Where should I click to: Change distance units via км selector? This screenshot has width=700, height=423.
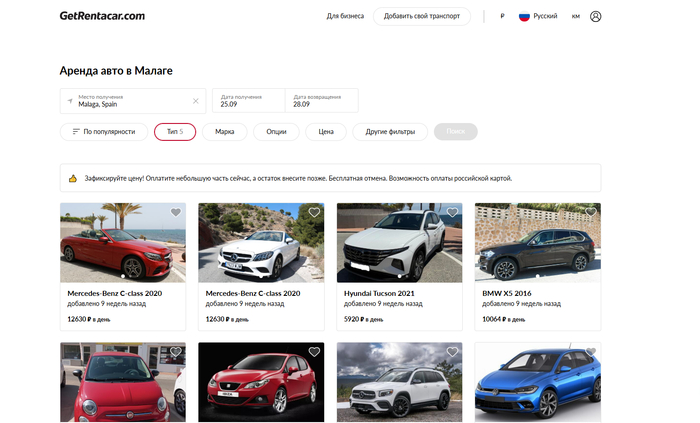pyautogui.click(x=576, y=16)
